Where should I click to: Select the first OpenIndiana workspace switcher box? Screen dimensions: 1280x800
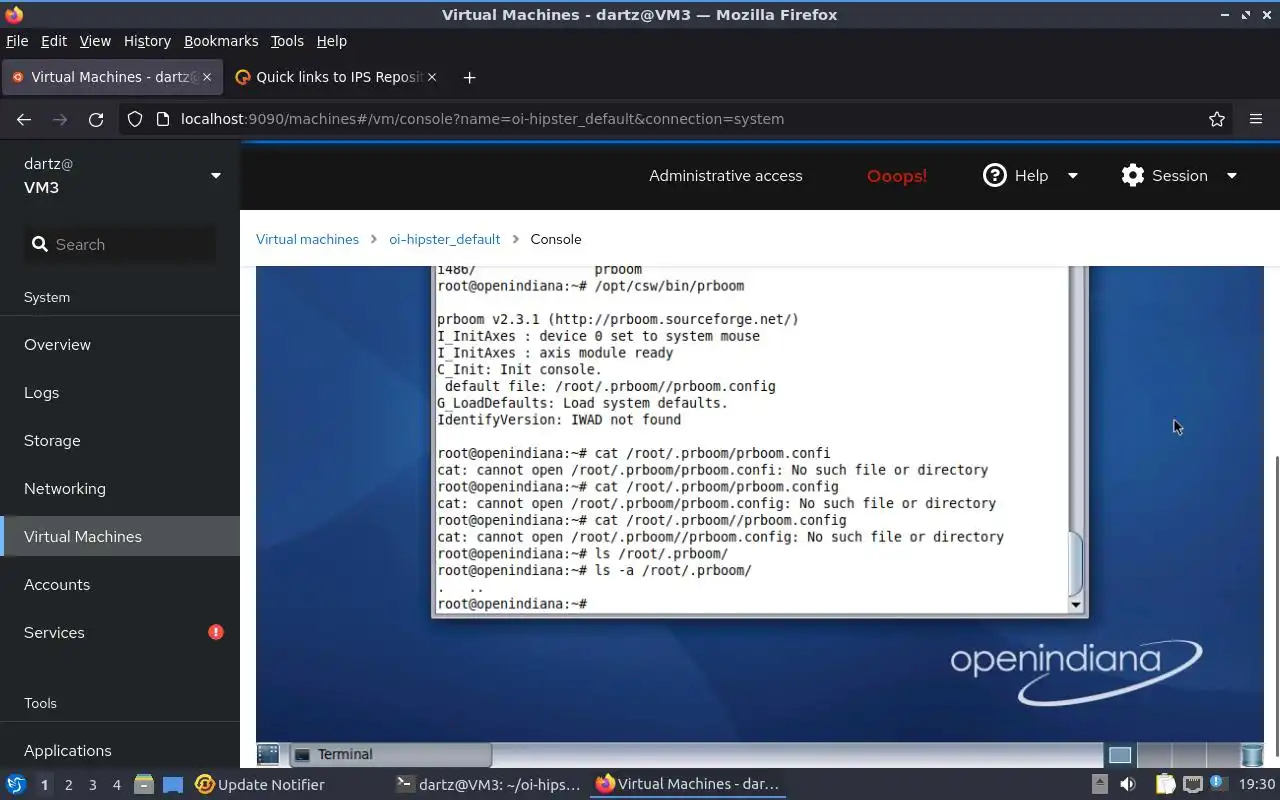(1120, 755)
